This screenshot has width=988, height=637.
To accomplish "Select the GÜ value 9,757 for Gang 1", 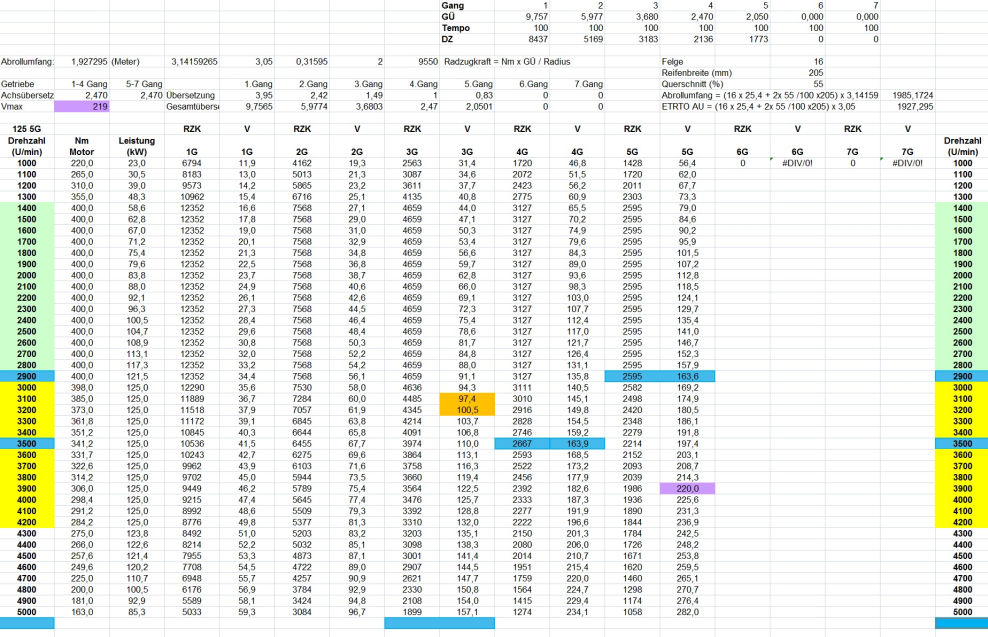I will pyautogui.click(x=522, y=17).
